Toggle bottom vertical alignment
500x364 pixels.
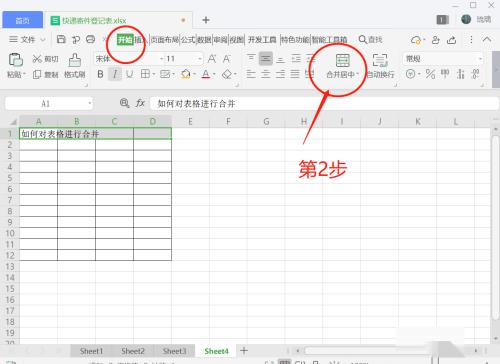281,59
